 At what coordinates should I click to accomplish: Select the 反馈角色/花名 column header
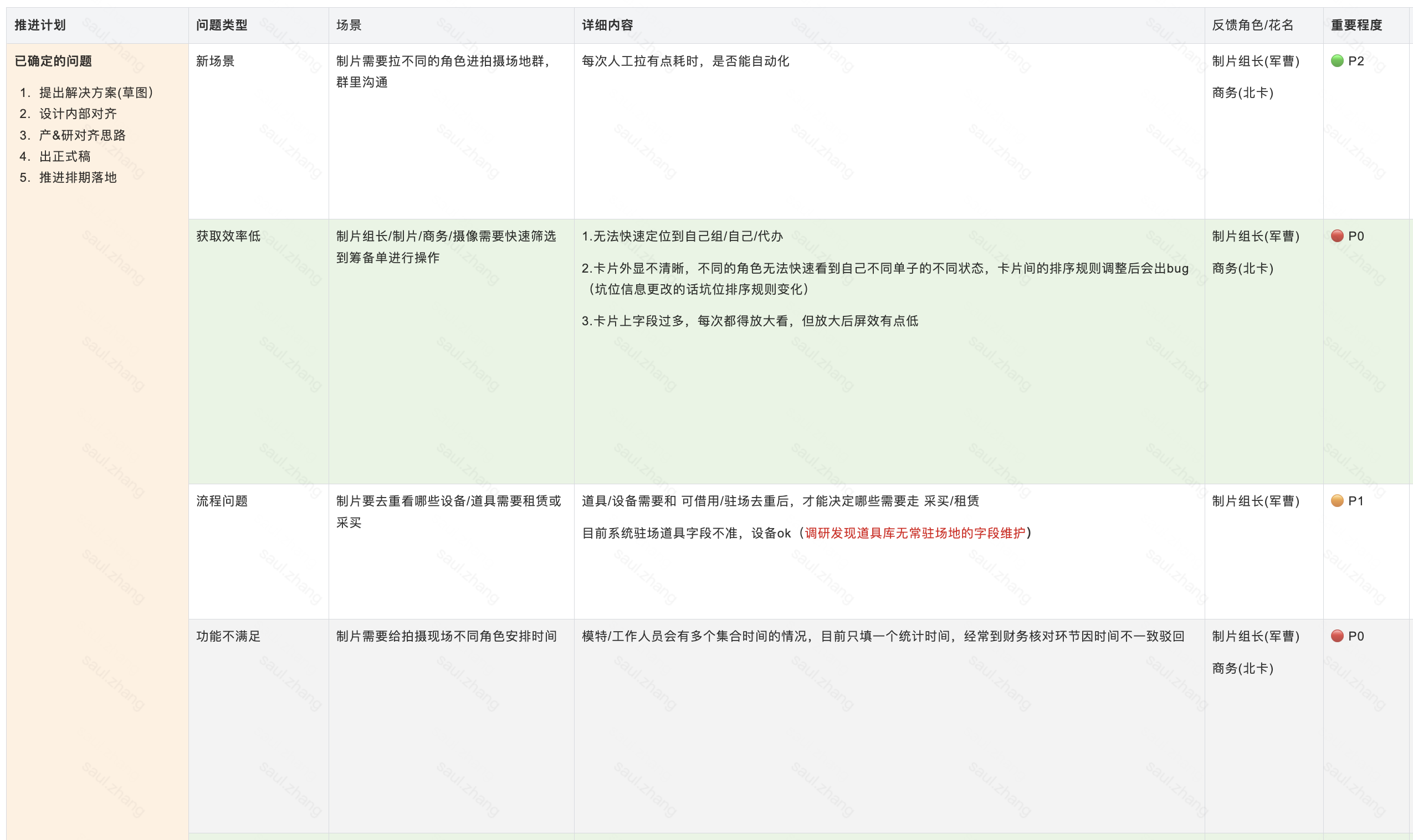[x=1252, y=25]
